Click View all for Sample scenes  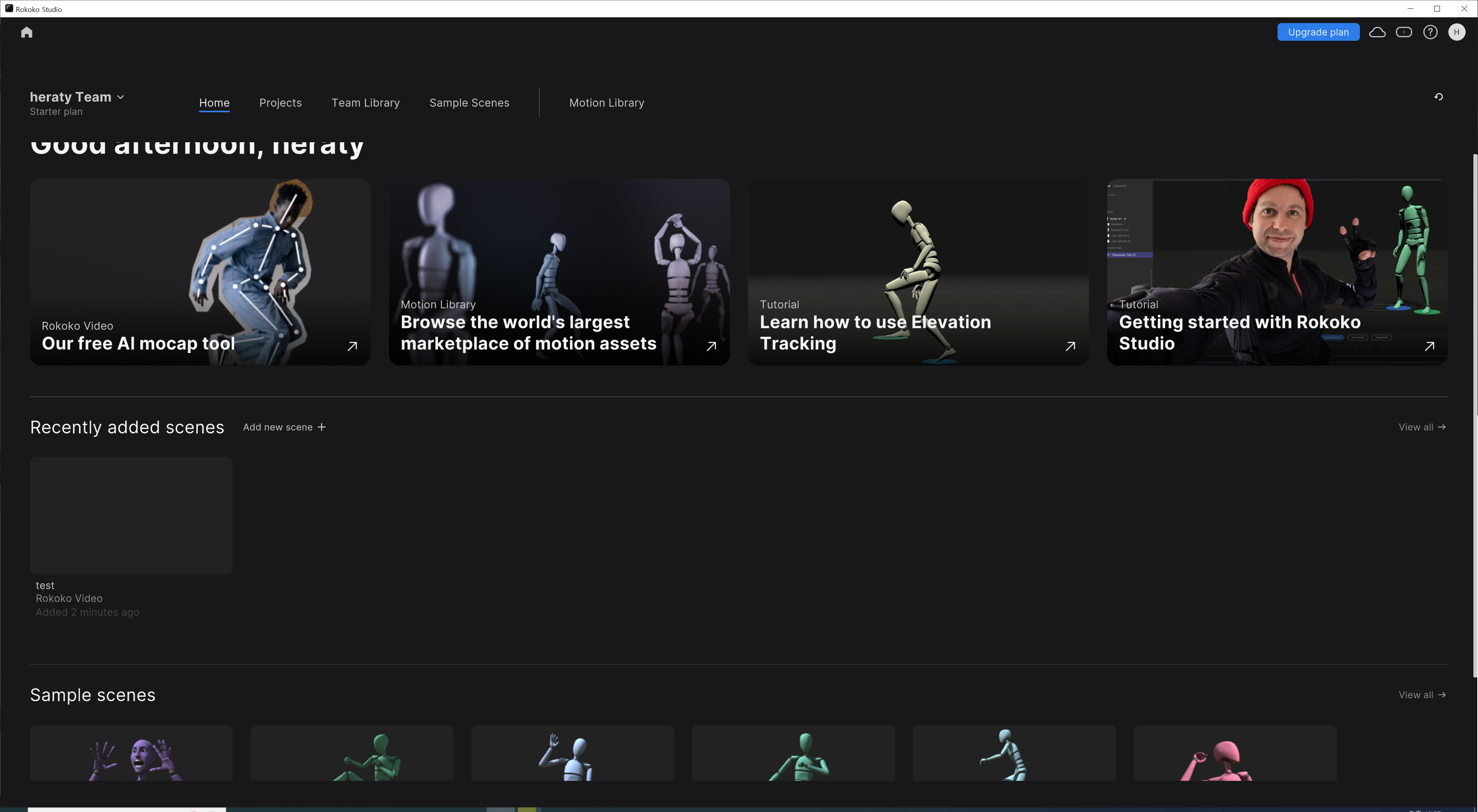pyautogui.click(x=1421, y=695)
